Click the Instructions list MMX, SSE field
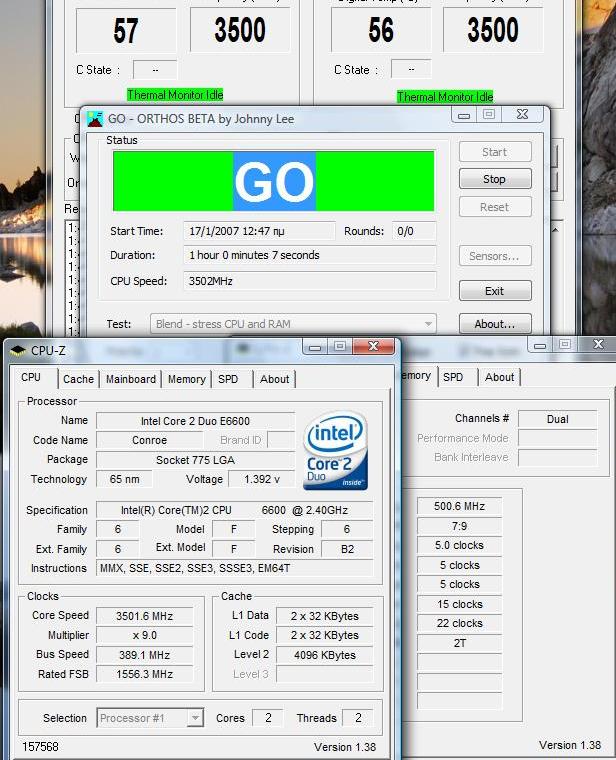Screen dimensions: 616x760 235,568
